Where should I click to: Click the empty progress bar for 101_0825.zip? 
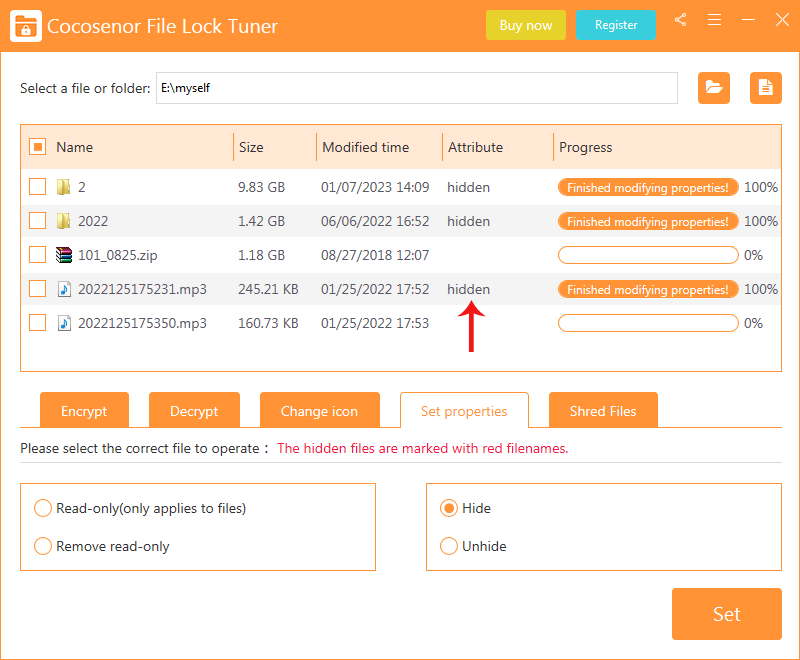pyautogui.click(x=648, y=255)
